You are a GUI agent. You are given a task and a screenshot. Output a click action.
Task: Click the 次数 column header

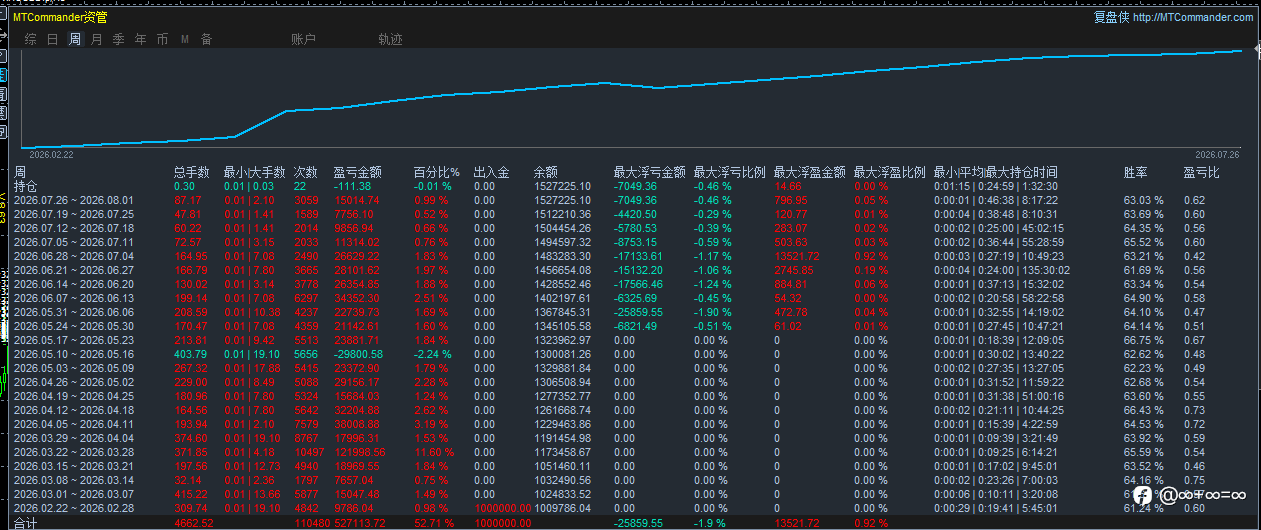pyautogui.click(x=305, y=173)
